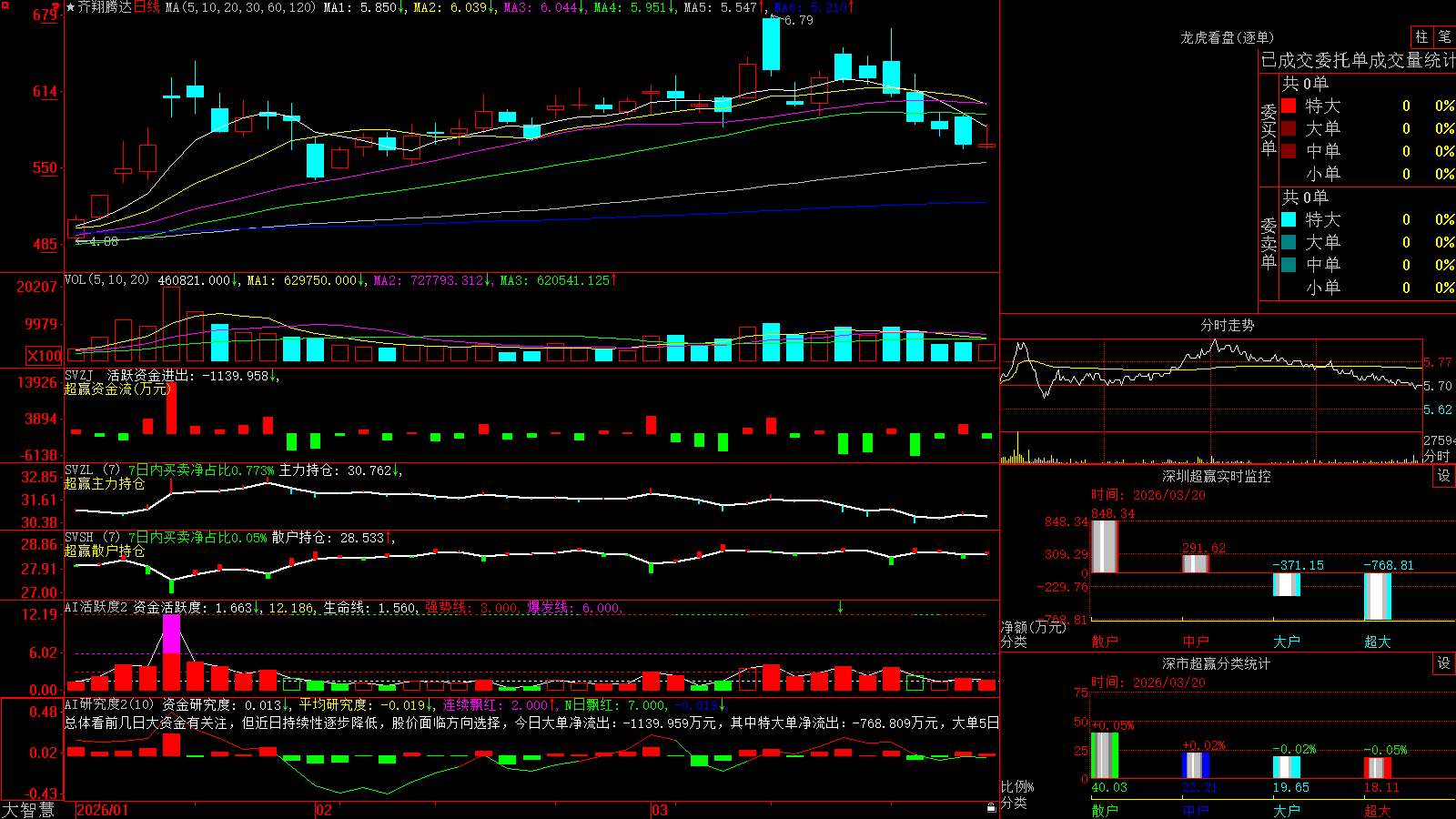Click 大户 bar 19.65 in 分类统计 chart
Image resolution: width=1456 pixels, height=819 pixels.
click(1287, 767)
